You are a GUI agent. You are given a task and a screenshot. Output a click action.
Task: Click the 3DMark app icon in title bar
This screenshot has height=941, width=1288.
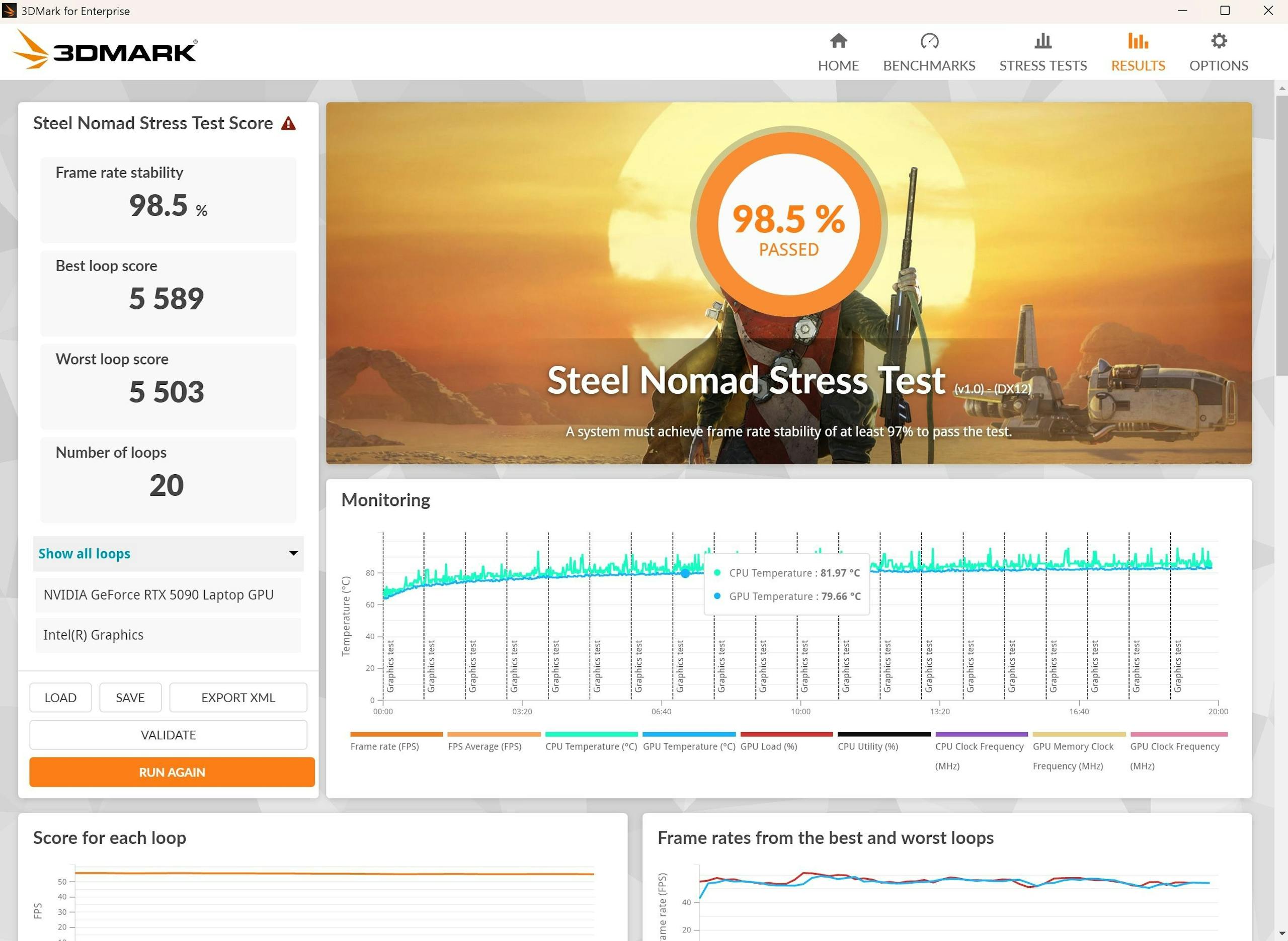[x=9, y=11]
